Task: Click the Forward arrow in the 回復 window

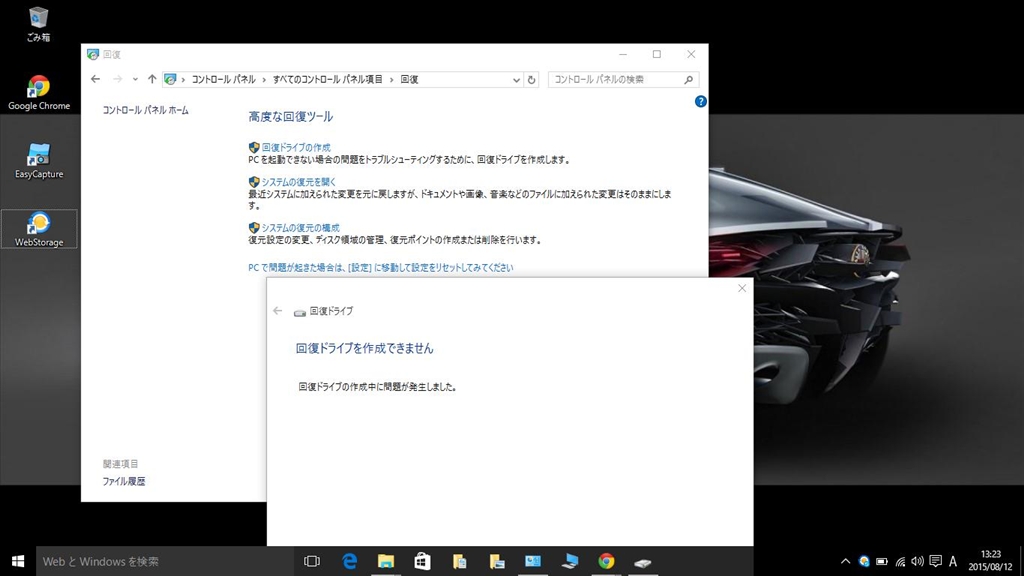Action: coord(118,79)
